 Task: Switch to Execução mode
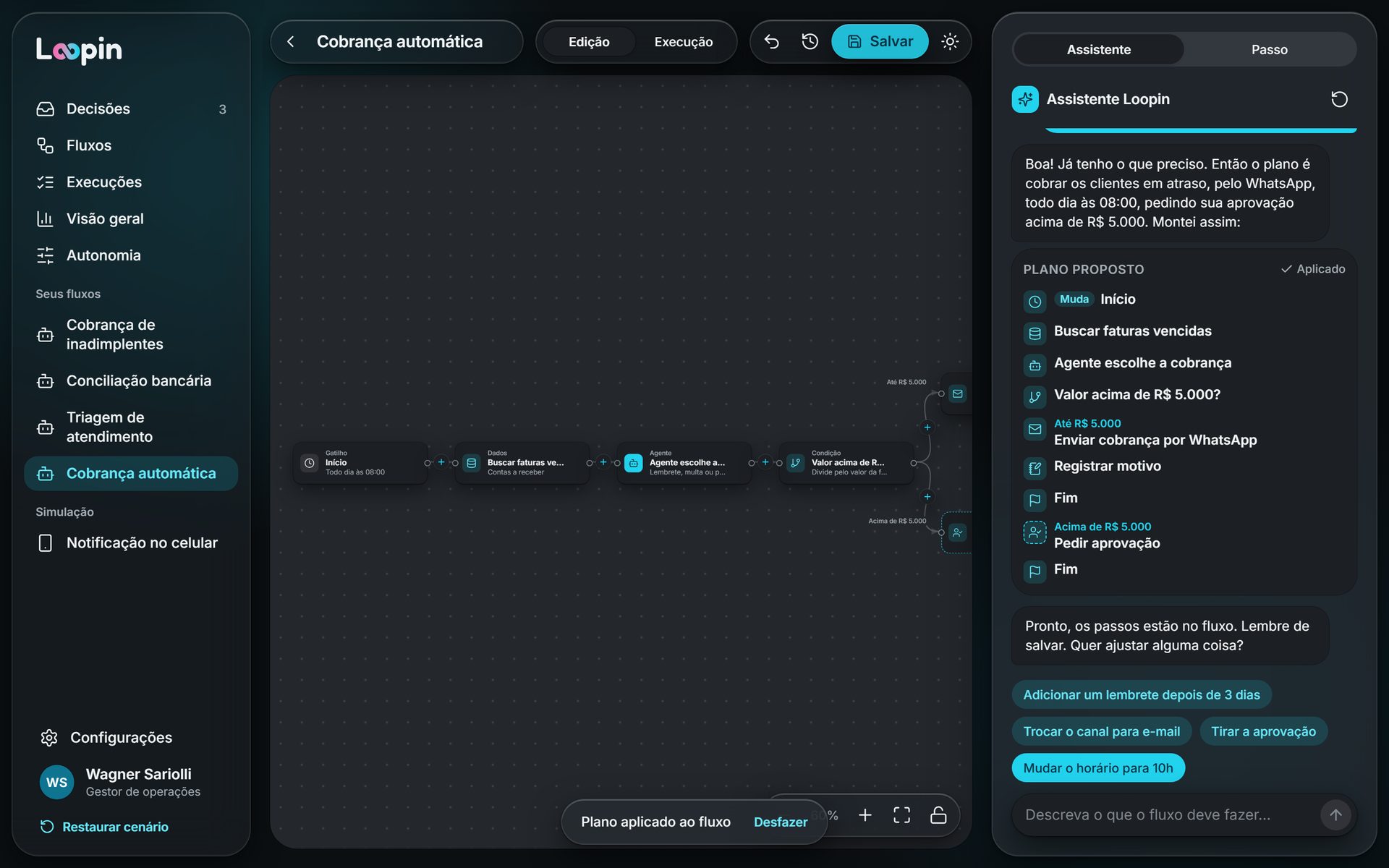click(684, 42)
